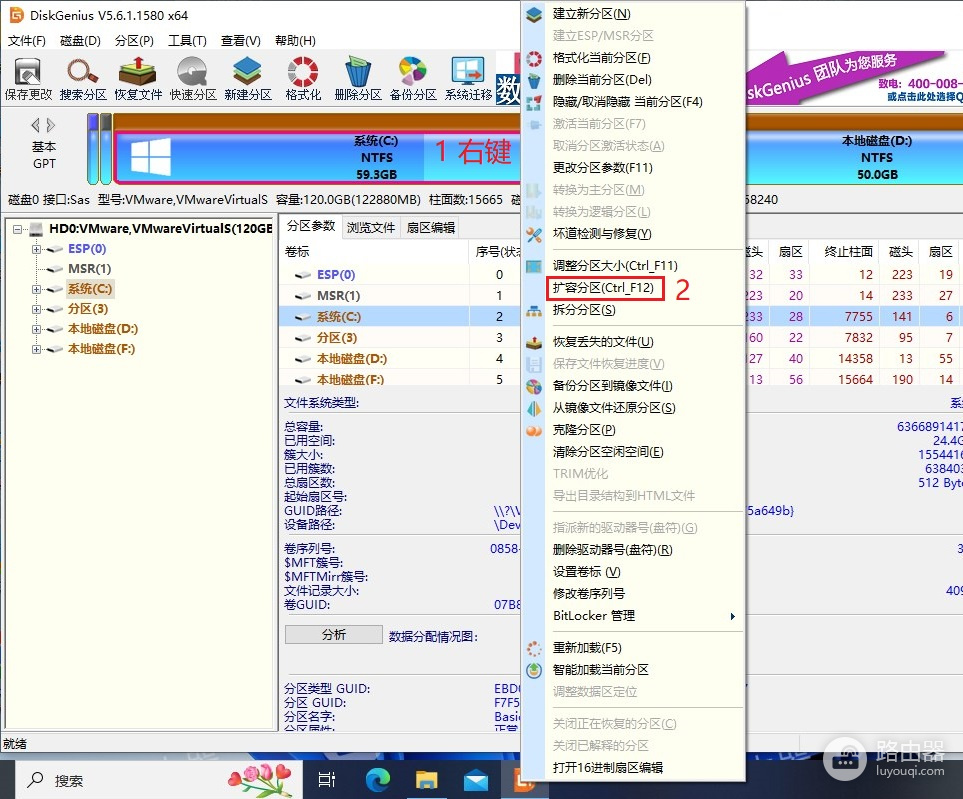
Task: Expand the 系统(C:) tree node
Action: click(x=36, y=289)
